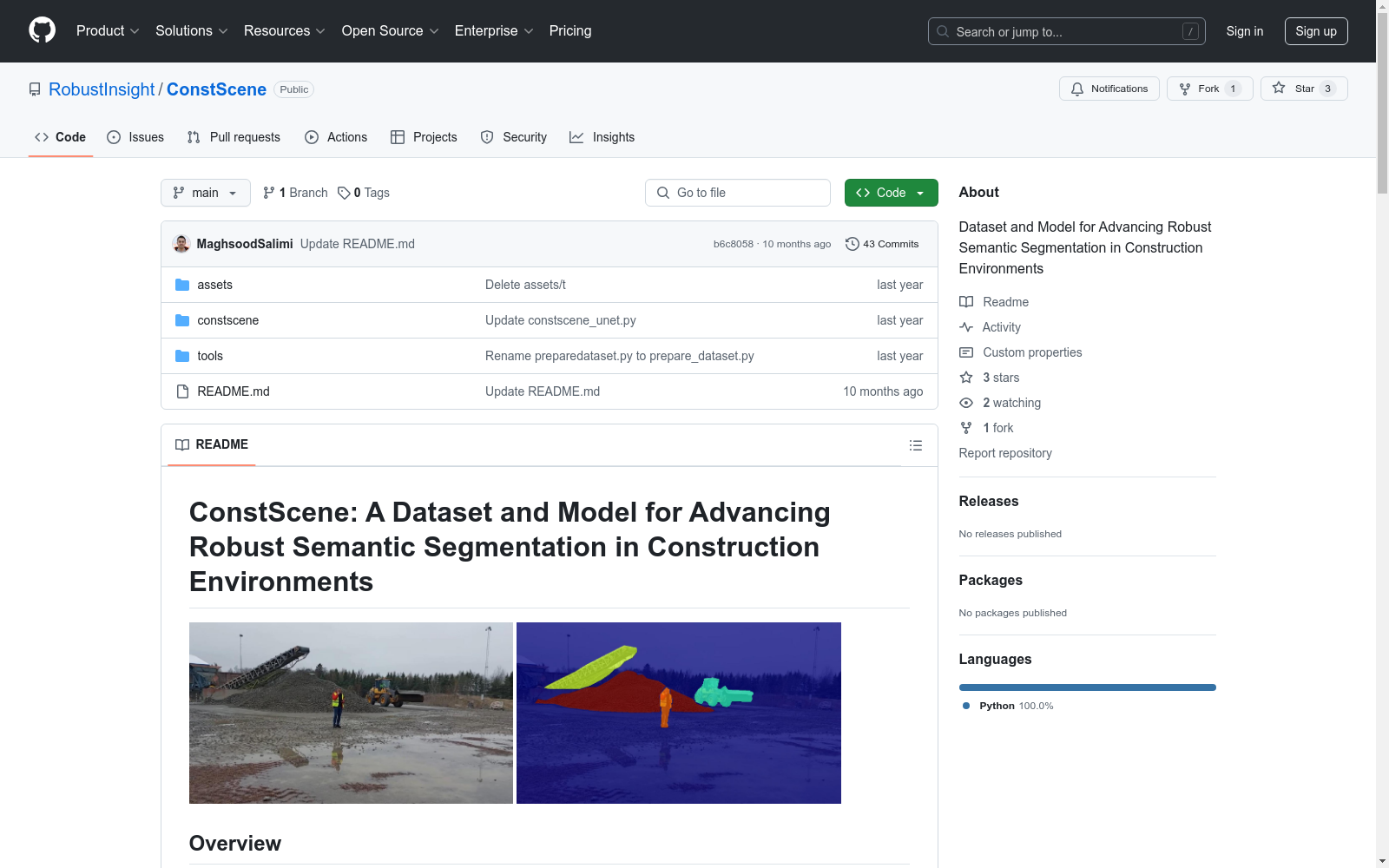
Task: Click the Report repository link
Action: click(1005, 453)
